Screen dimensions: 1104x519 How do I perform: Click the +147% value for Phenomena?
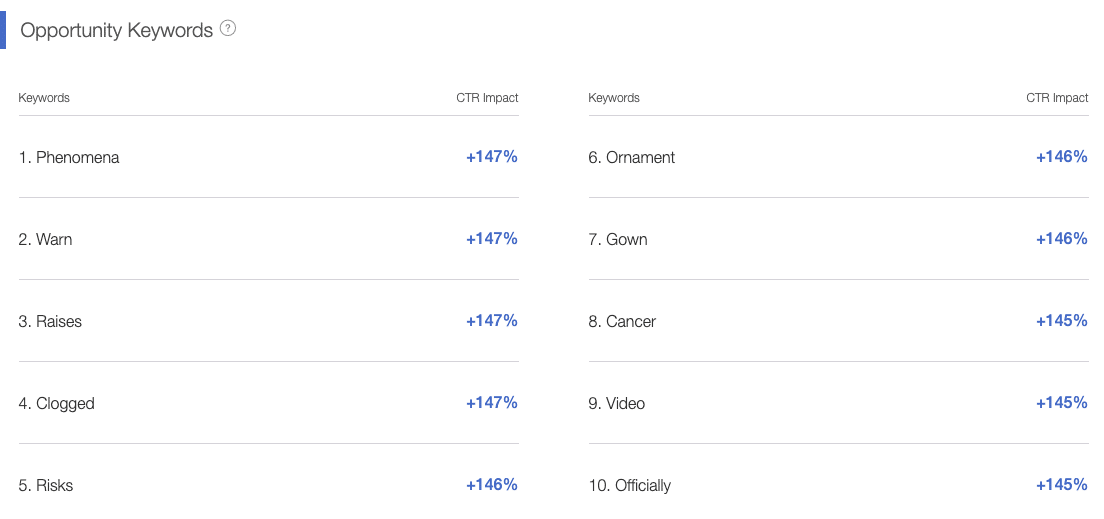[x=491, y=156]
